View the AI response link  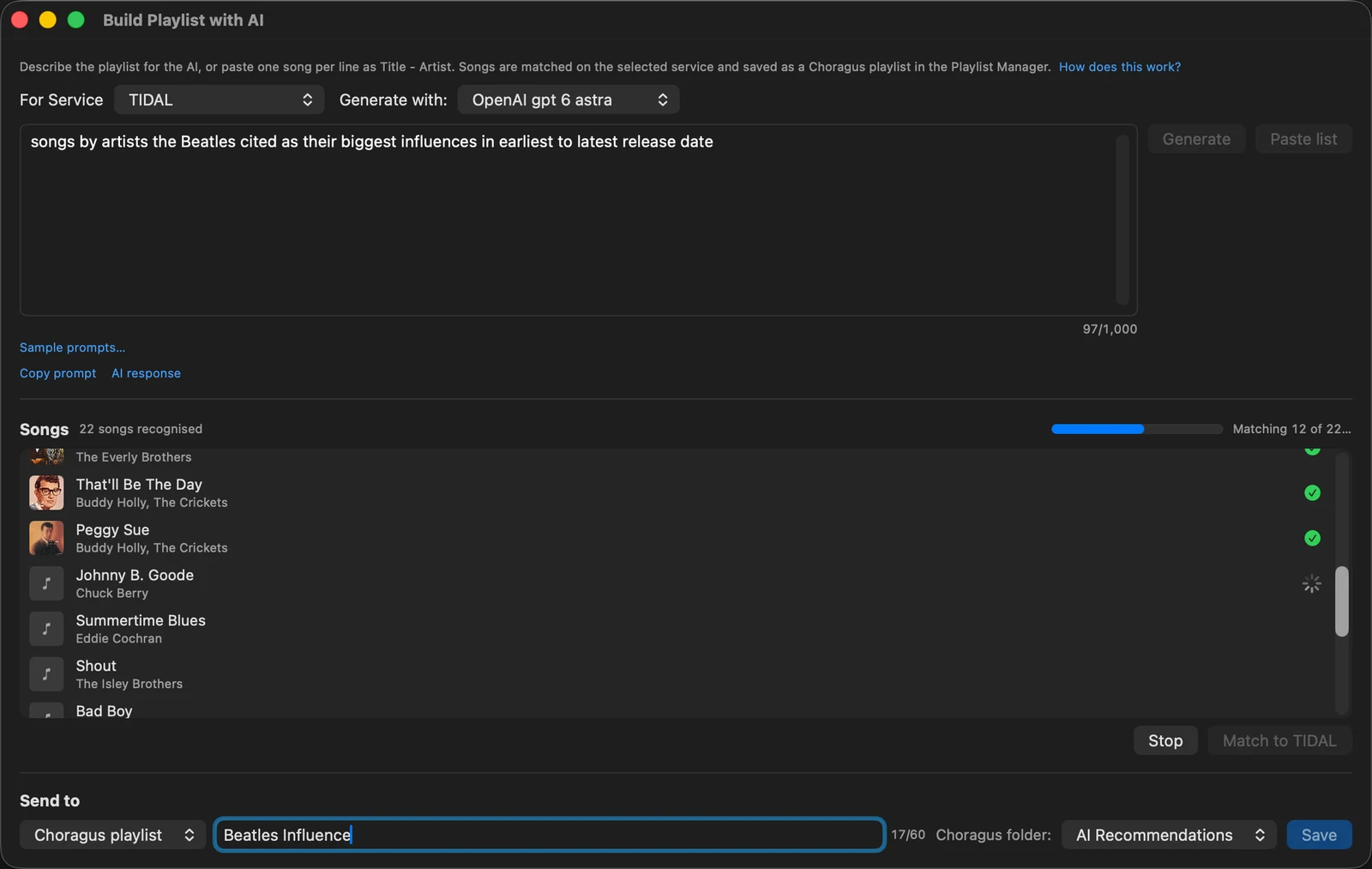tap(146, 373)
